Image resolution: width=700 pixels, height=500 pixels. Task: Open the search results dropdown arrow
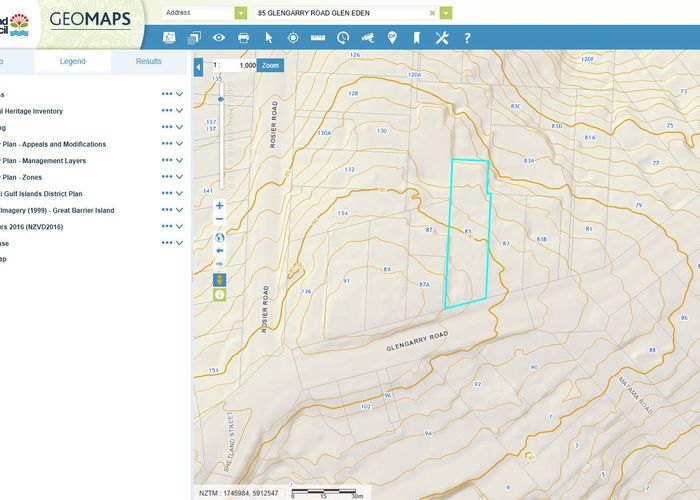coord(446,13)
